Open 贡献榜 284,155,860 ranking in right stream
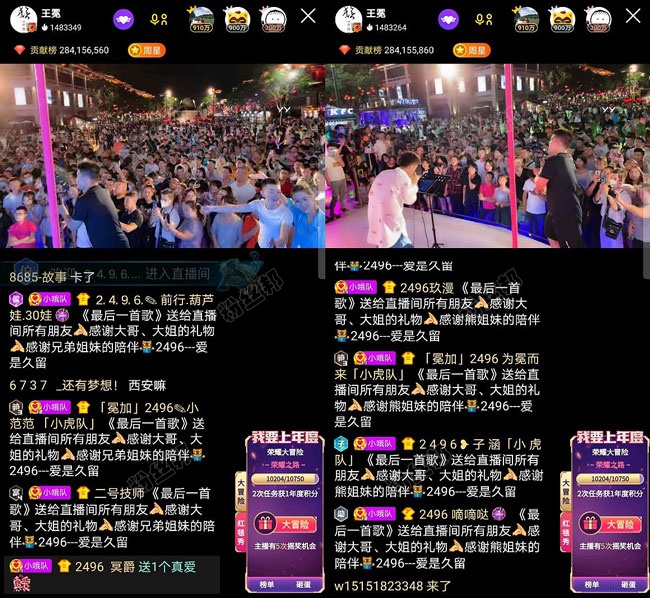This screenshot has width=650, height=598. pos(386,49)
